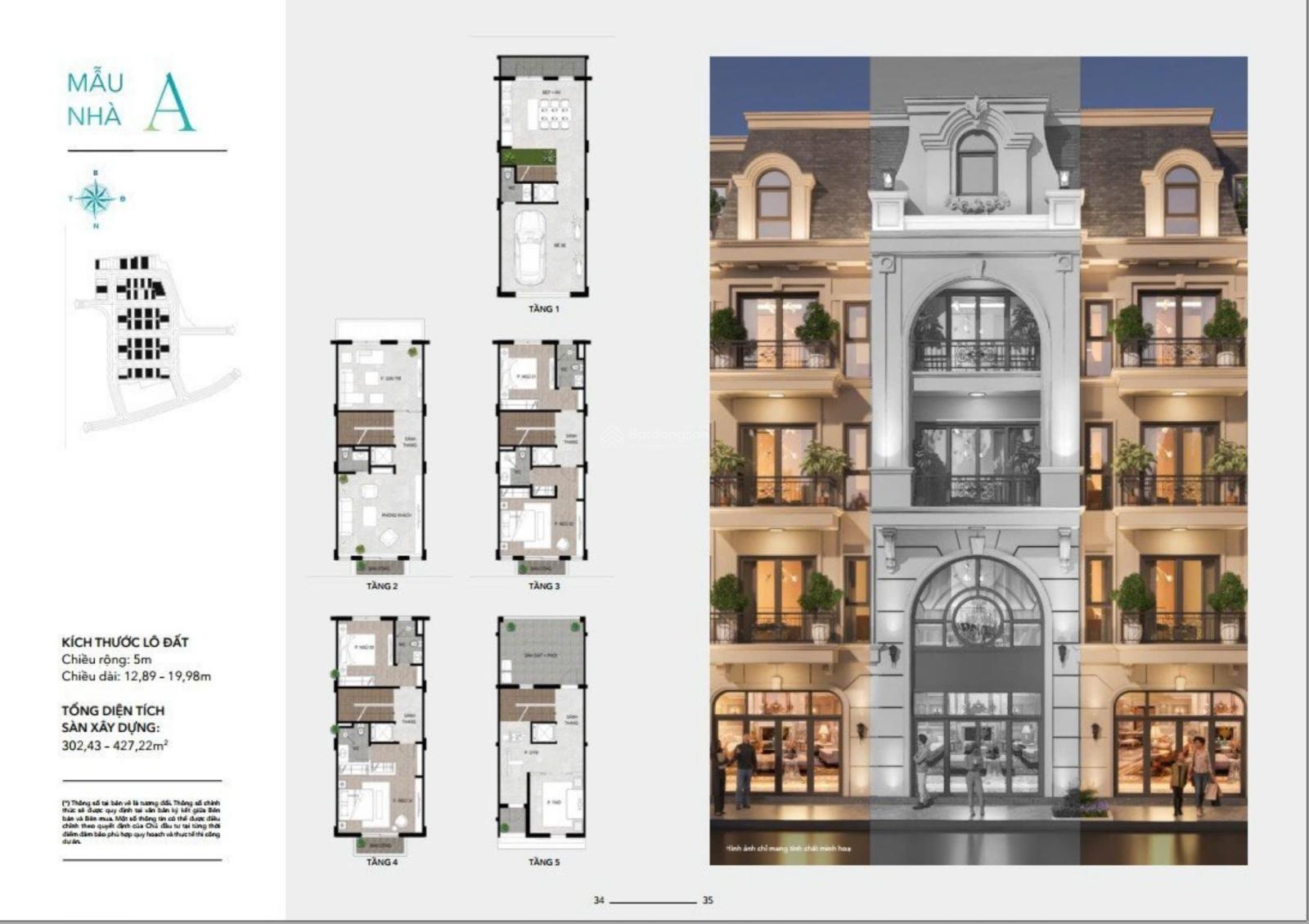Select the Tầng 4 floor plan
The height and width of the screenshot is (924, 1309).
pos(380,726)
